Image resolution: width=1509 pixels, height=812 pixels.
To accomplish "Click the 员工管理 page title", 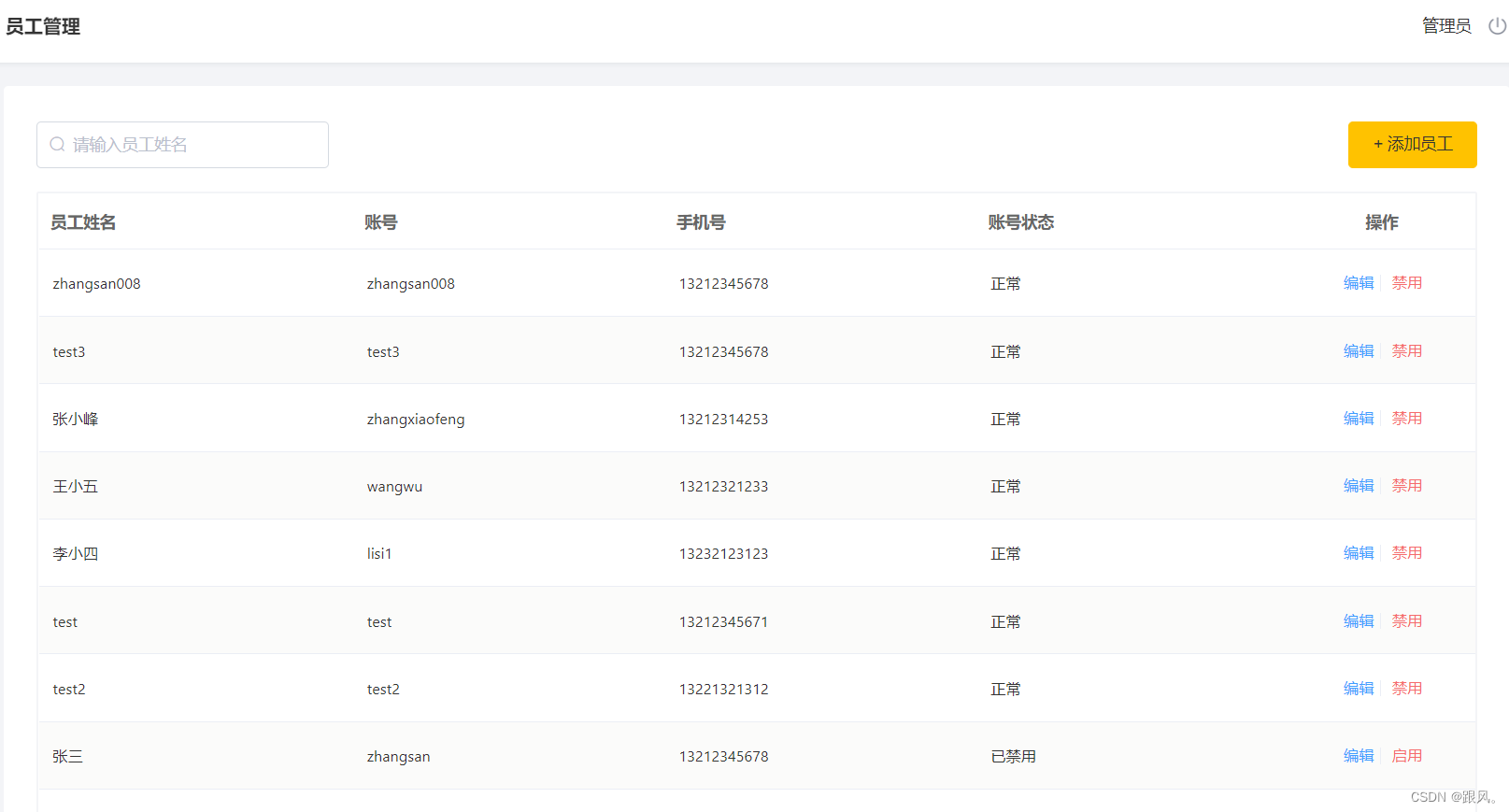I will (x=43, y=27).
